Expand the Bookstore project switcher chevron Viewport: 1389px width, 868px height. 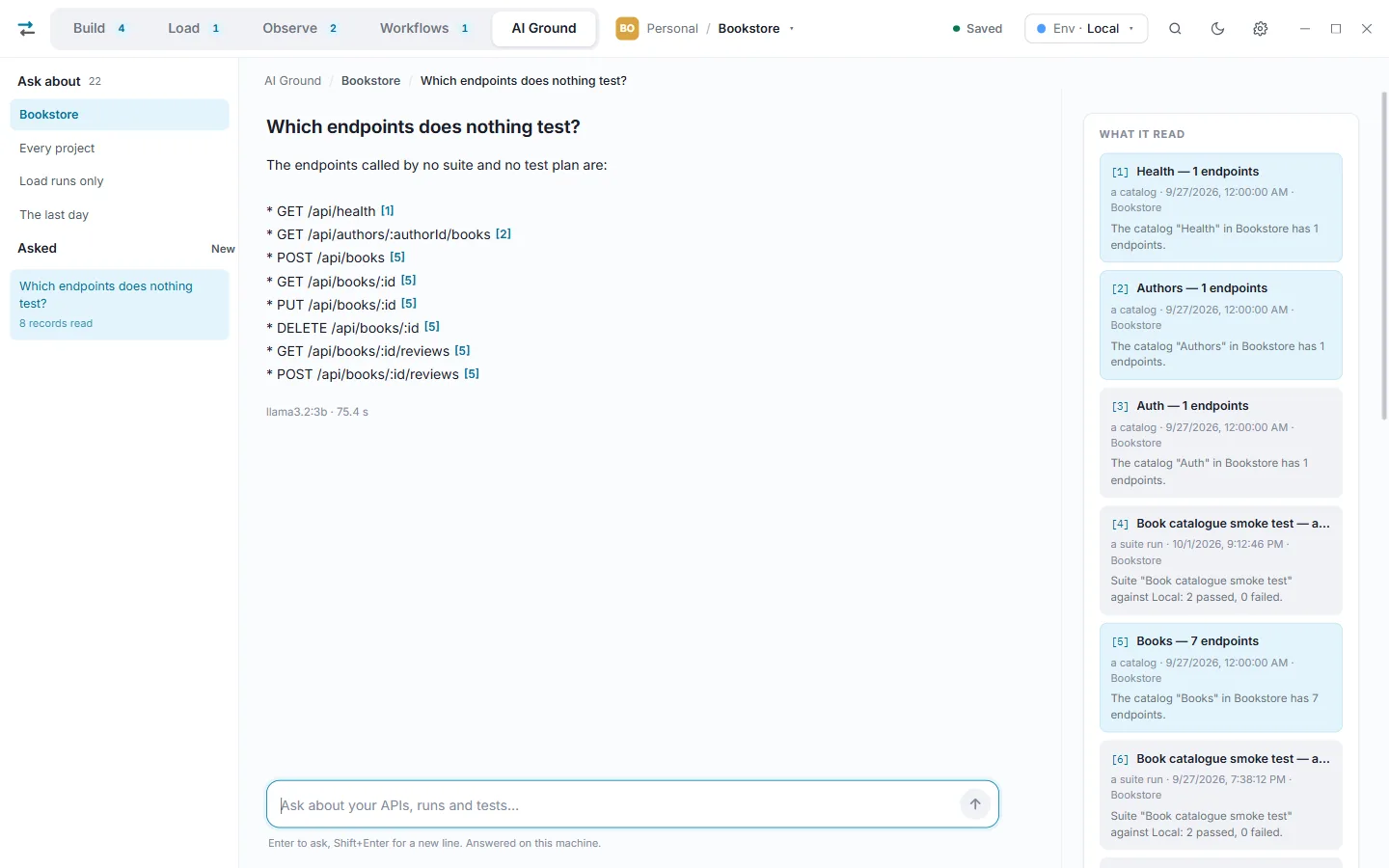point(792,29)
